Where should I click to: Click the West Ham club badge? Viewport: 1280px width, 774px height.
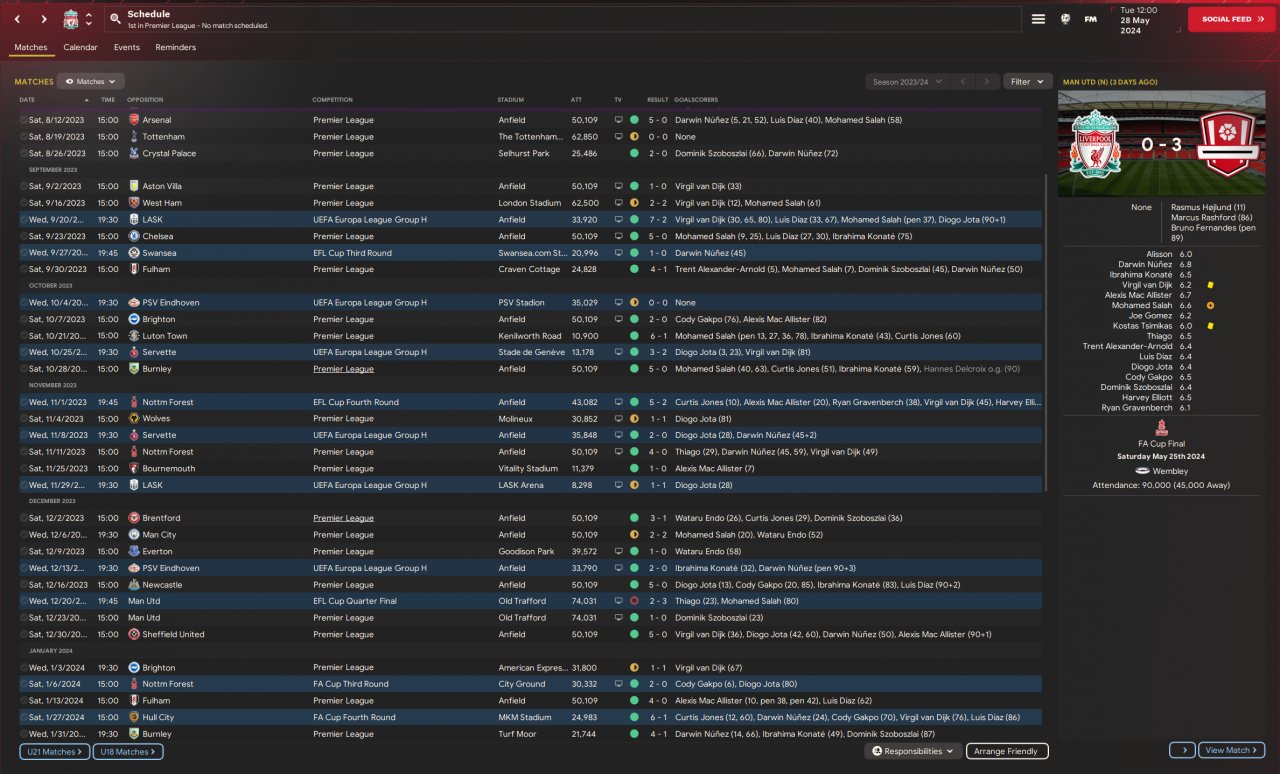coord(134,203)
